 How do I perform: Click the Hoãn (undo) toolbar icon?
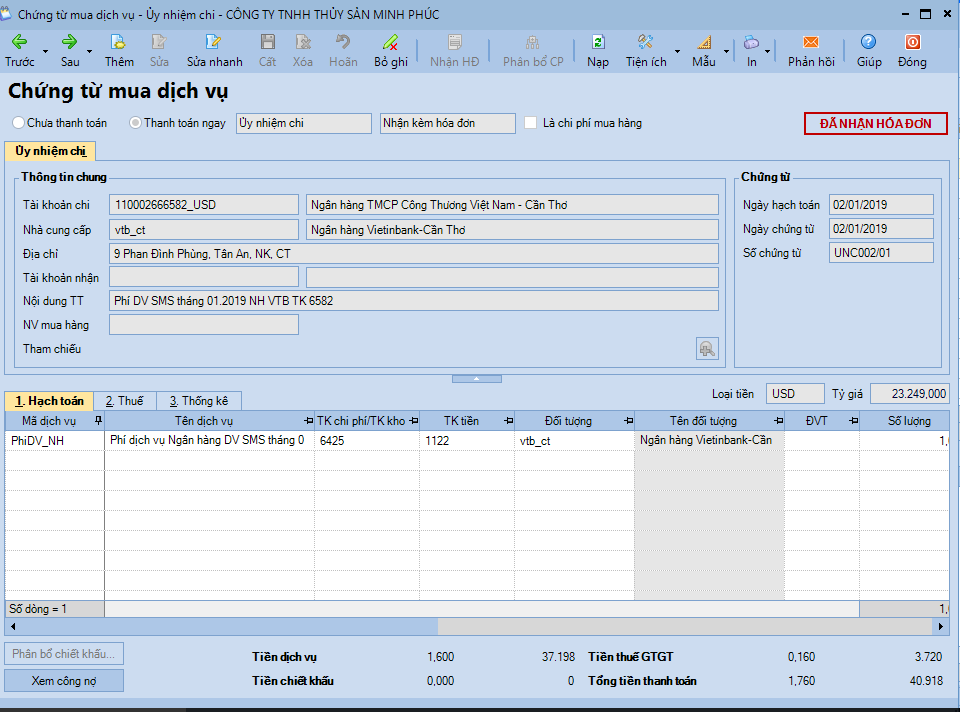pos(343,42)
